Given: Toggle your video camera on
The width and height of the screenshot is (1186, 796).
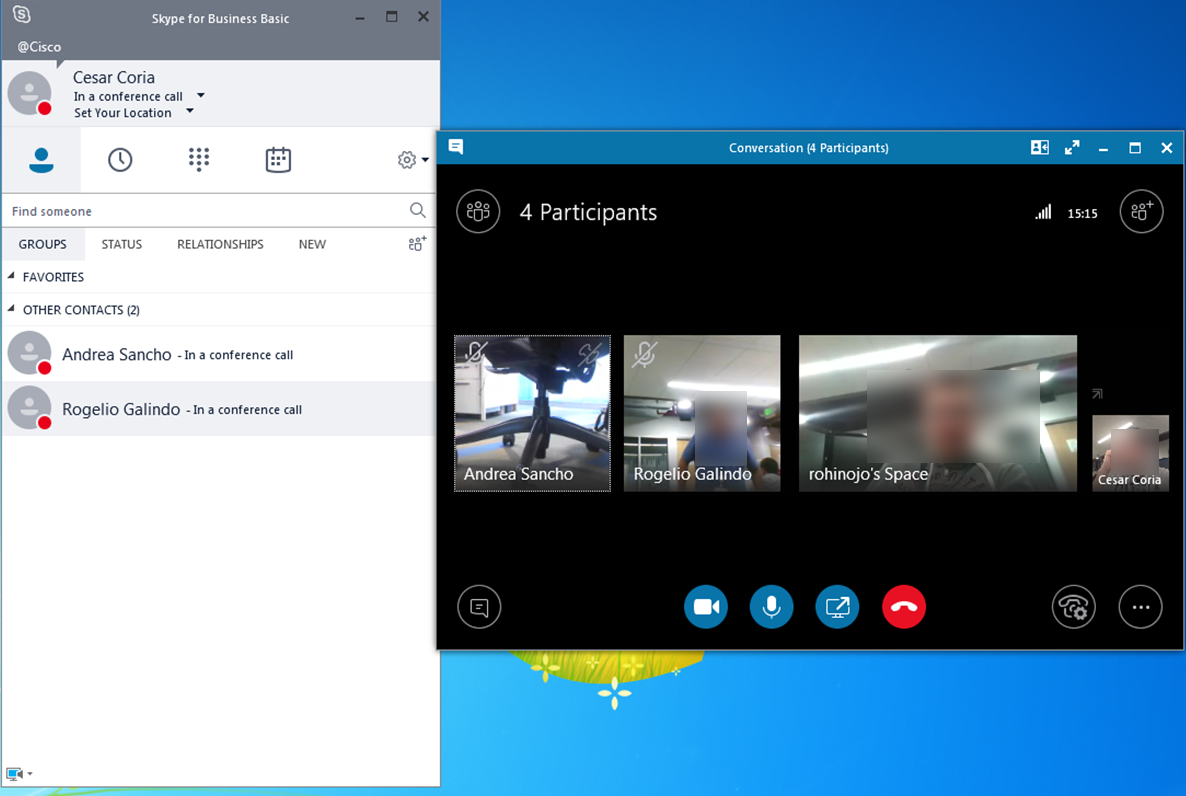Looking at the screenshot, I should (x=706, y=607).
